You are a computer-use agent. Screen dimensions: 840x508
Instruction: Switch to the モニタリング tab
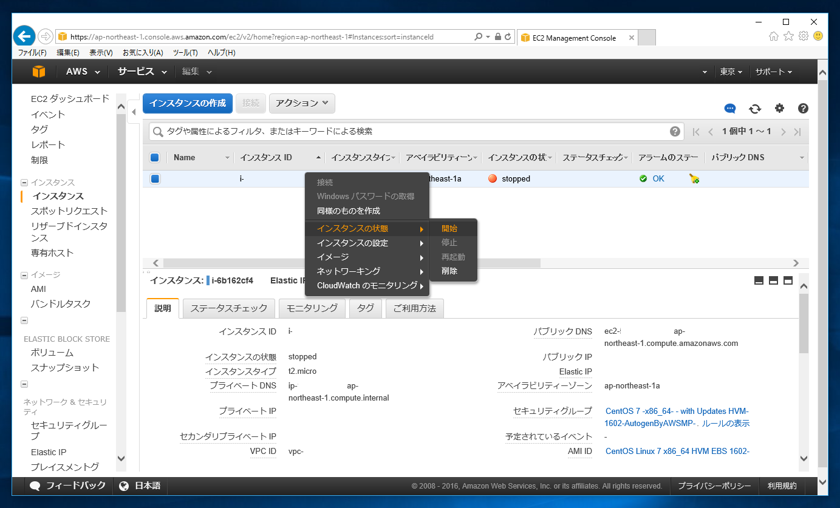pos(312,308)
